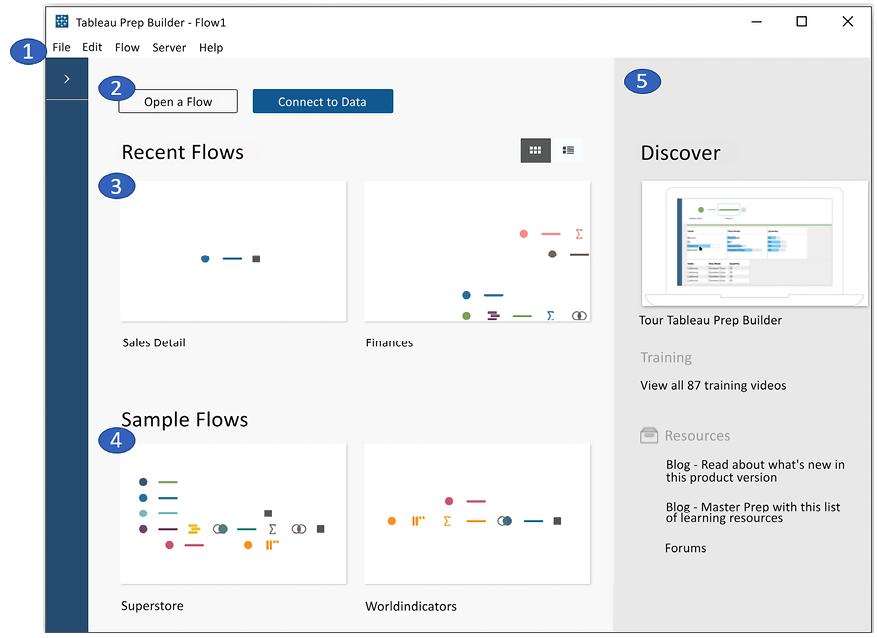Expand the left Connections pane chevron
The image size is (877, 638).
coord(67,79)
